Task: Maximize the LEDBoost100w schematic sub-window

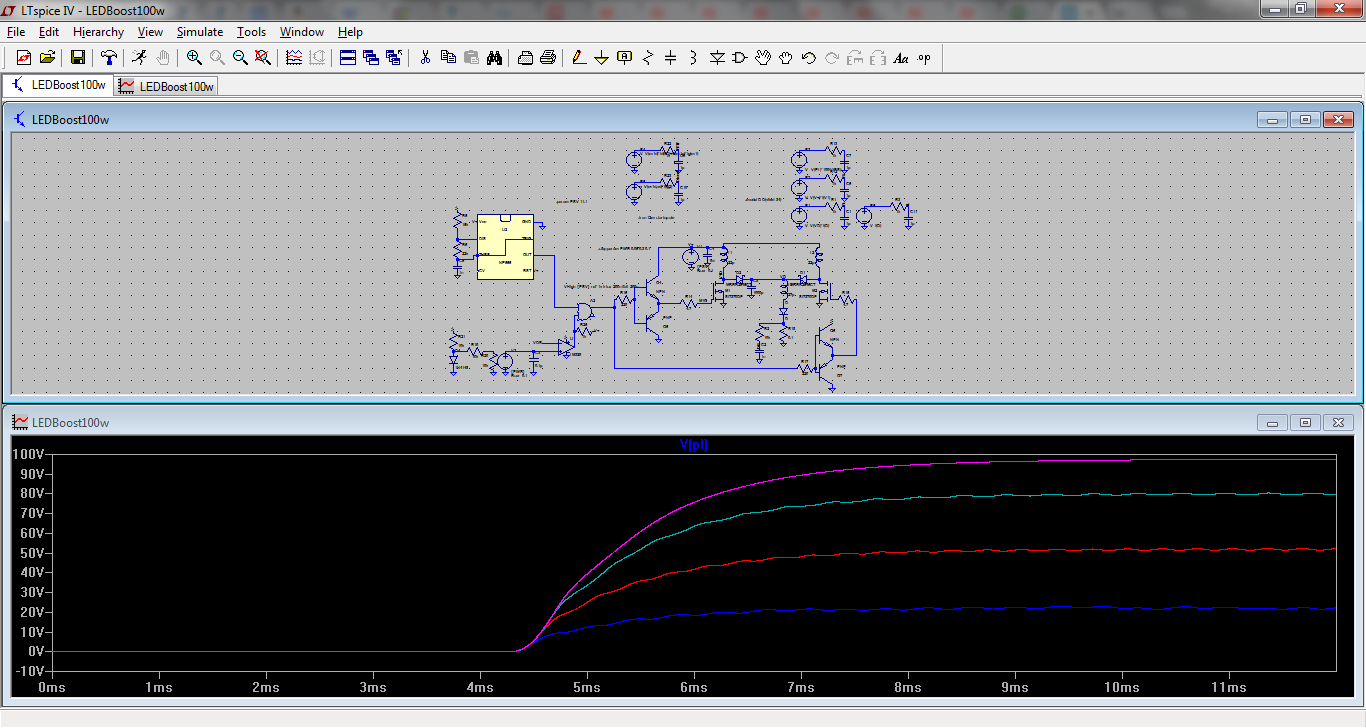Action: tap(1305, 120)
